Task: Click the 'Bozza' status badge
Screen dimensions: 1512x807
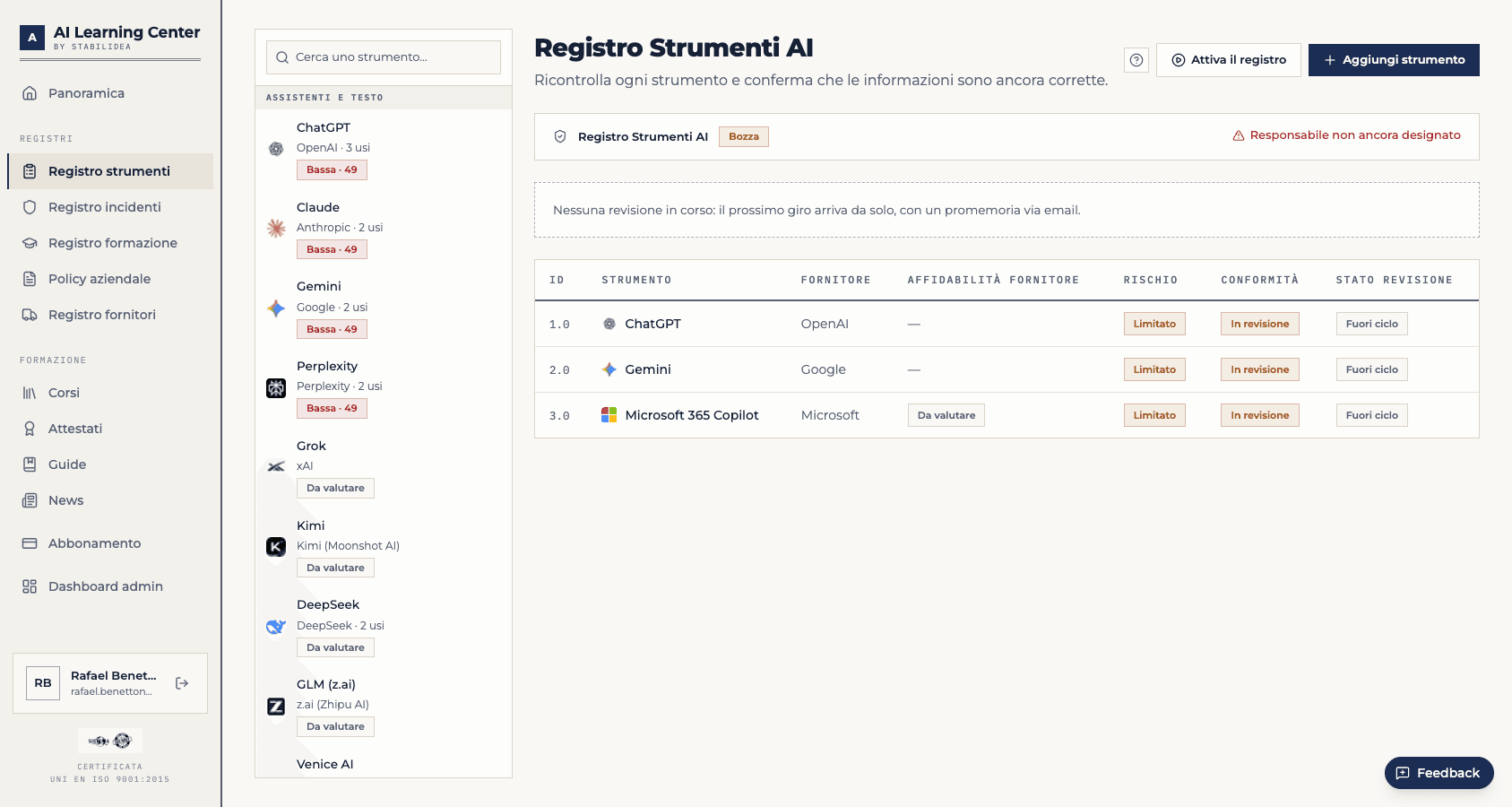Action: [744, 136]
